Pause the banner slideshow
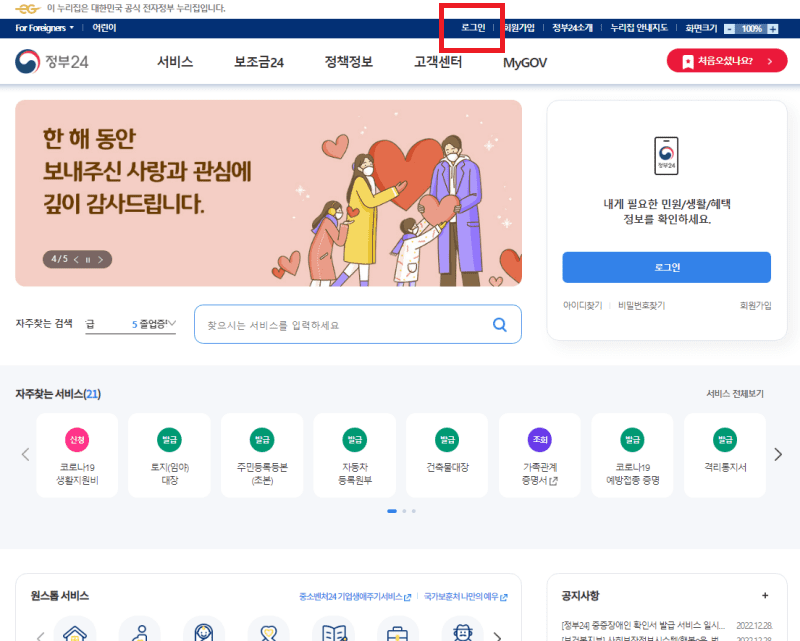Image resolution: width=800 pixels, height=641 pixels. (88, 260)
